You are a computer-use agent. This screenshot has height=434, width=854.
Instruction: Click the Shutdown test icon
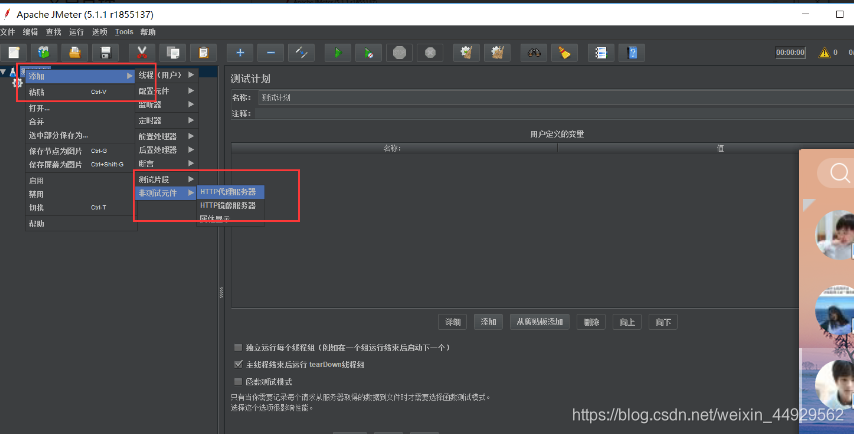coord(430,52)
